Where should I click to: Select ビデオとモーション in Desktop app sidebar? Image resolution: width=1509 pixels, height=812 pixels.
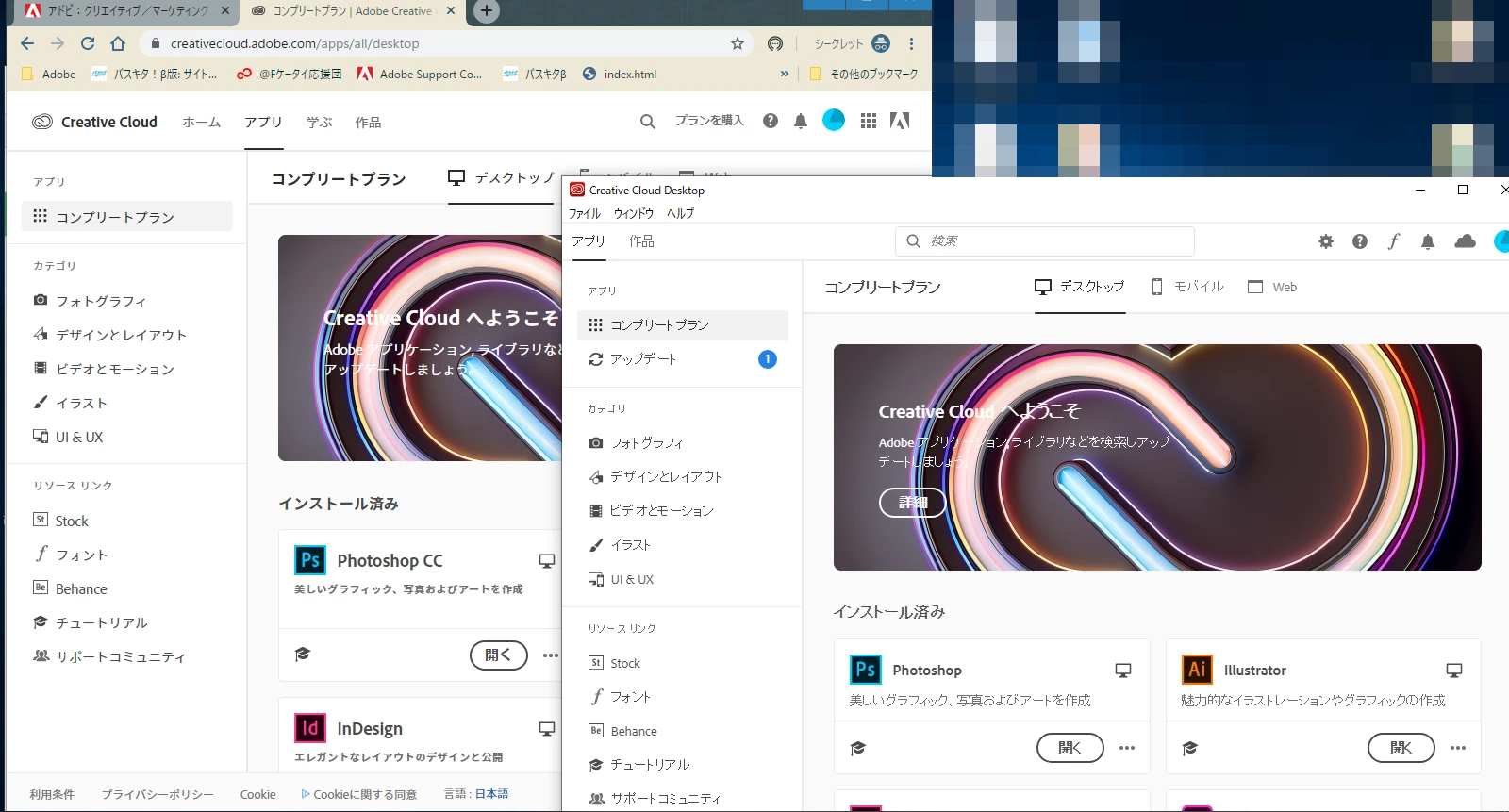683,510
